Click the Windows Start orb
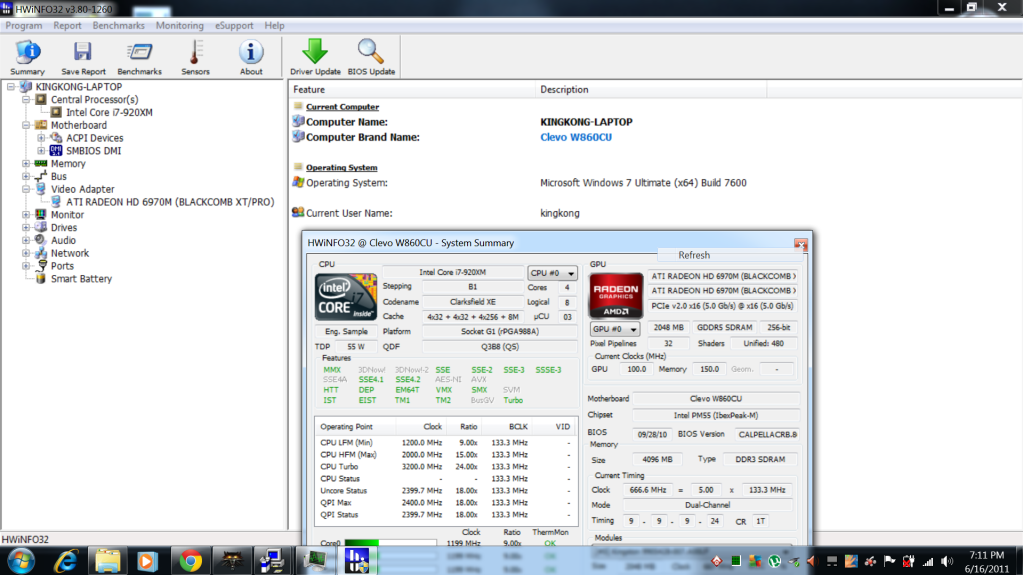The width and height of the screenshot is (1023, 575). click(20, 559)
